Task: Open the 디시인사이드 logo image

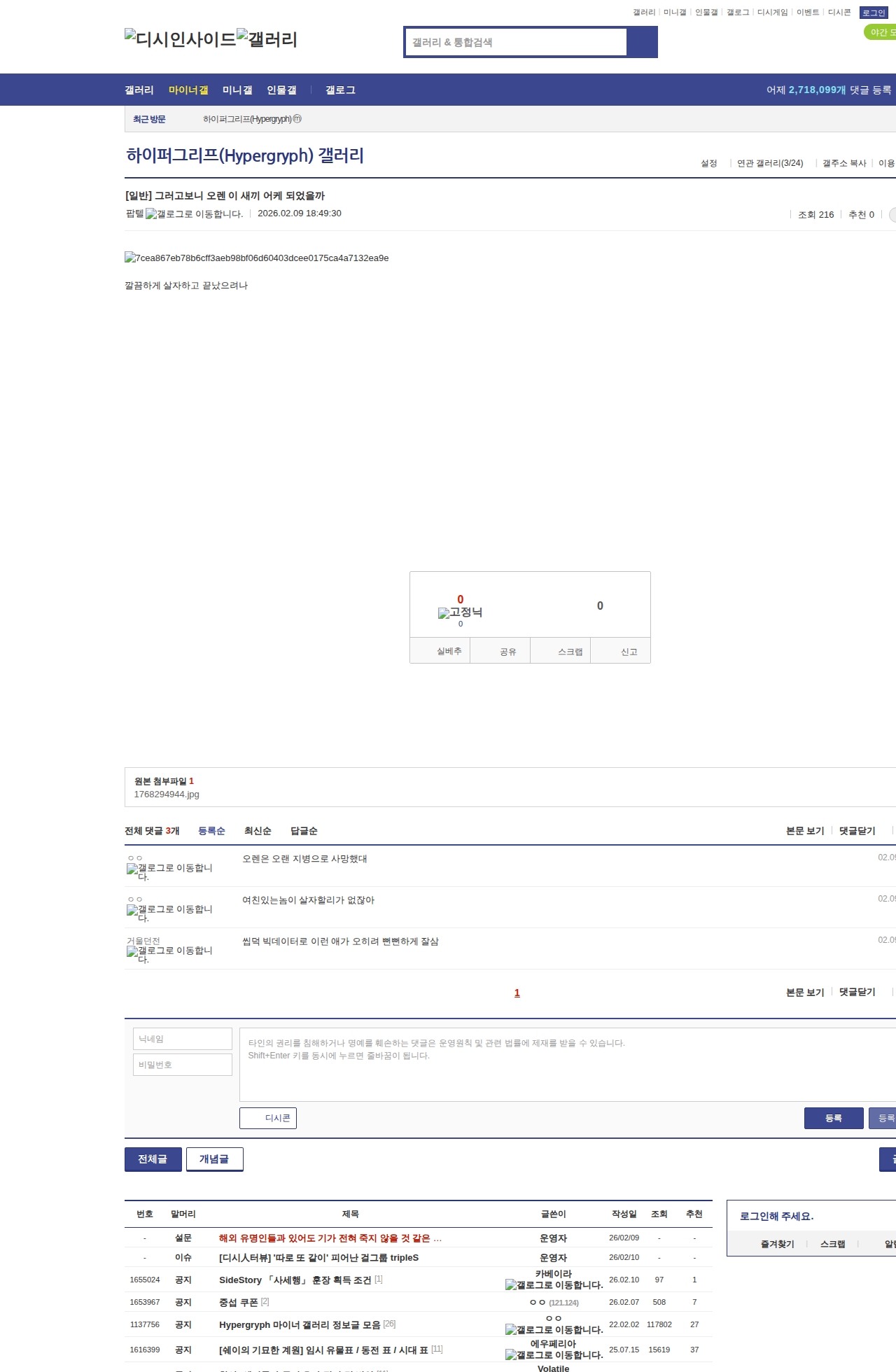Action: [x=180, y=38]
